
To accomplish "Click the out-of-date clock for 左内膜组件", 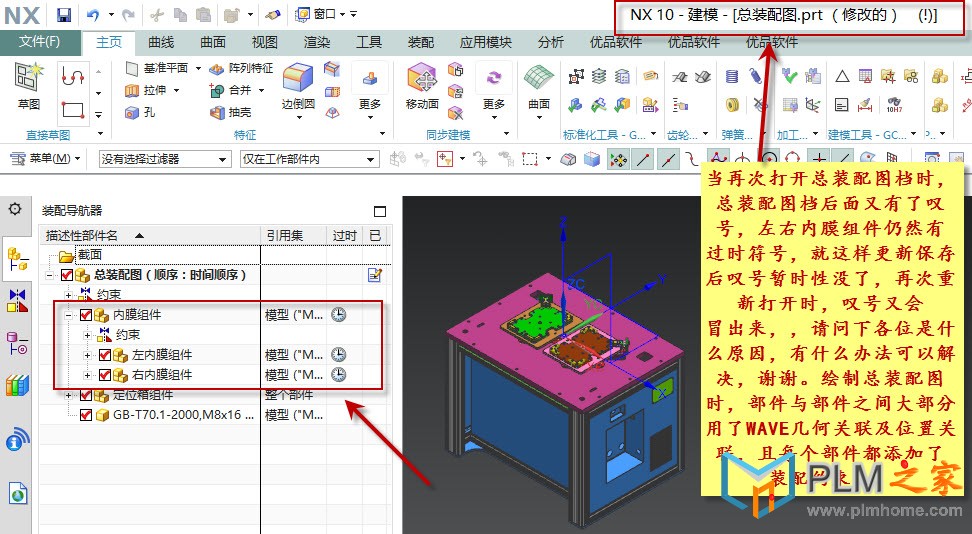I will pos(338,355).
